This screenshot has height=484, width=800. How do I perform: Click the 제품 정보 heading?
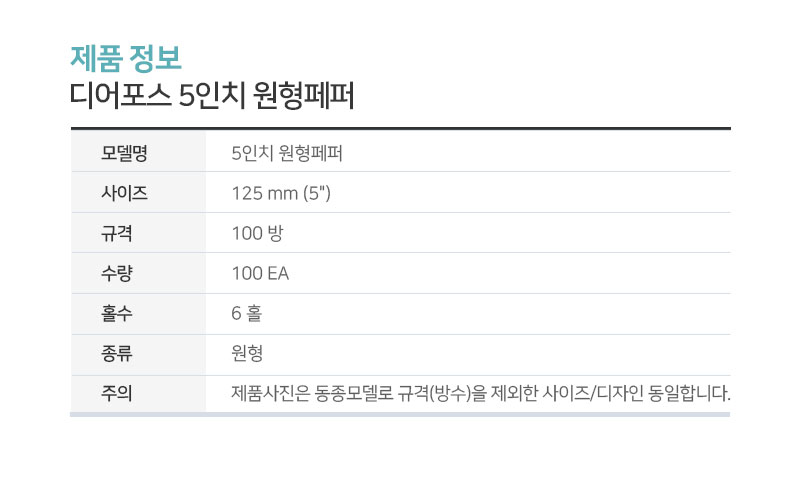pos(126,58)
